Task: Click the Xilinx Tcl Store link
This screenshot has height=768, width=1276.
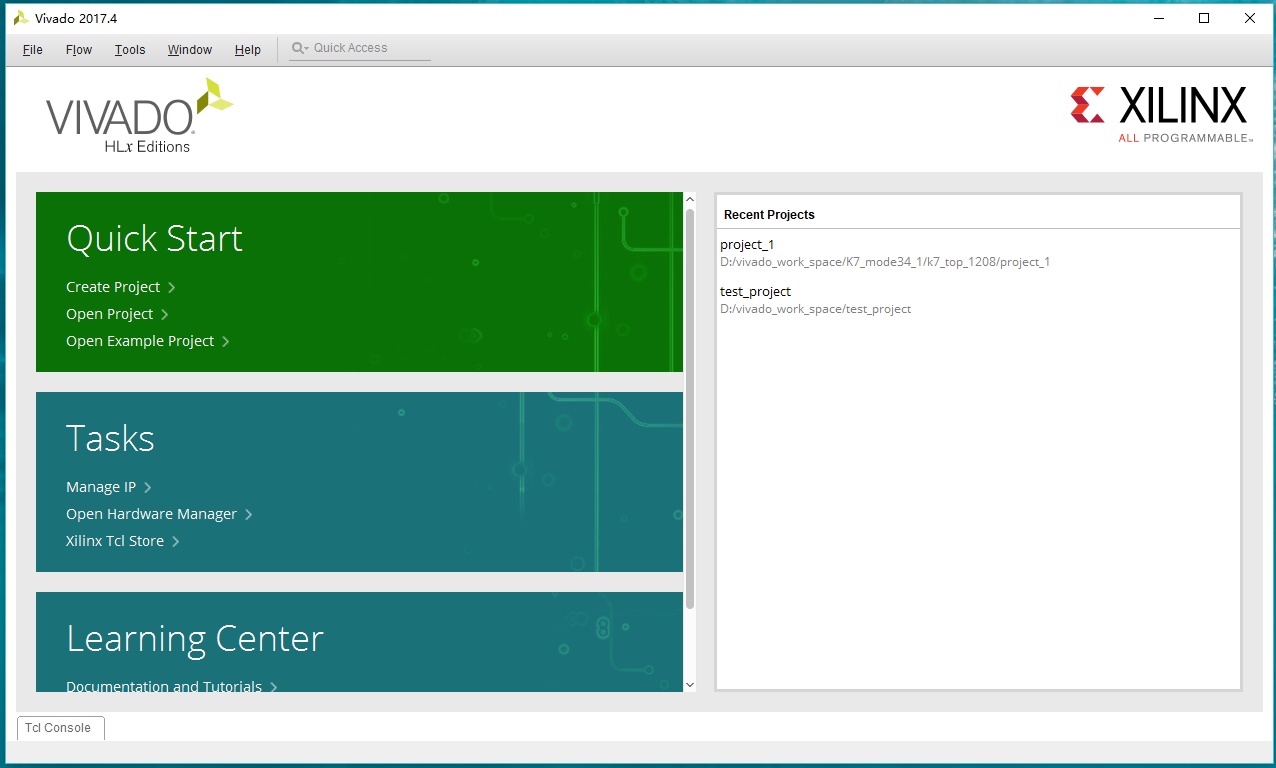Action: 115,541
